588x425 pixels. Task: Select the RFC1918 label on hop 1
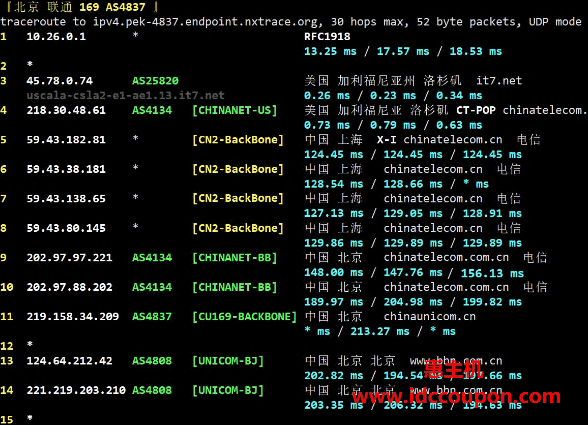coord(327,36)
